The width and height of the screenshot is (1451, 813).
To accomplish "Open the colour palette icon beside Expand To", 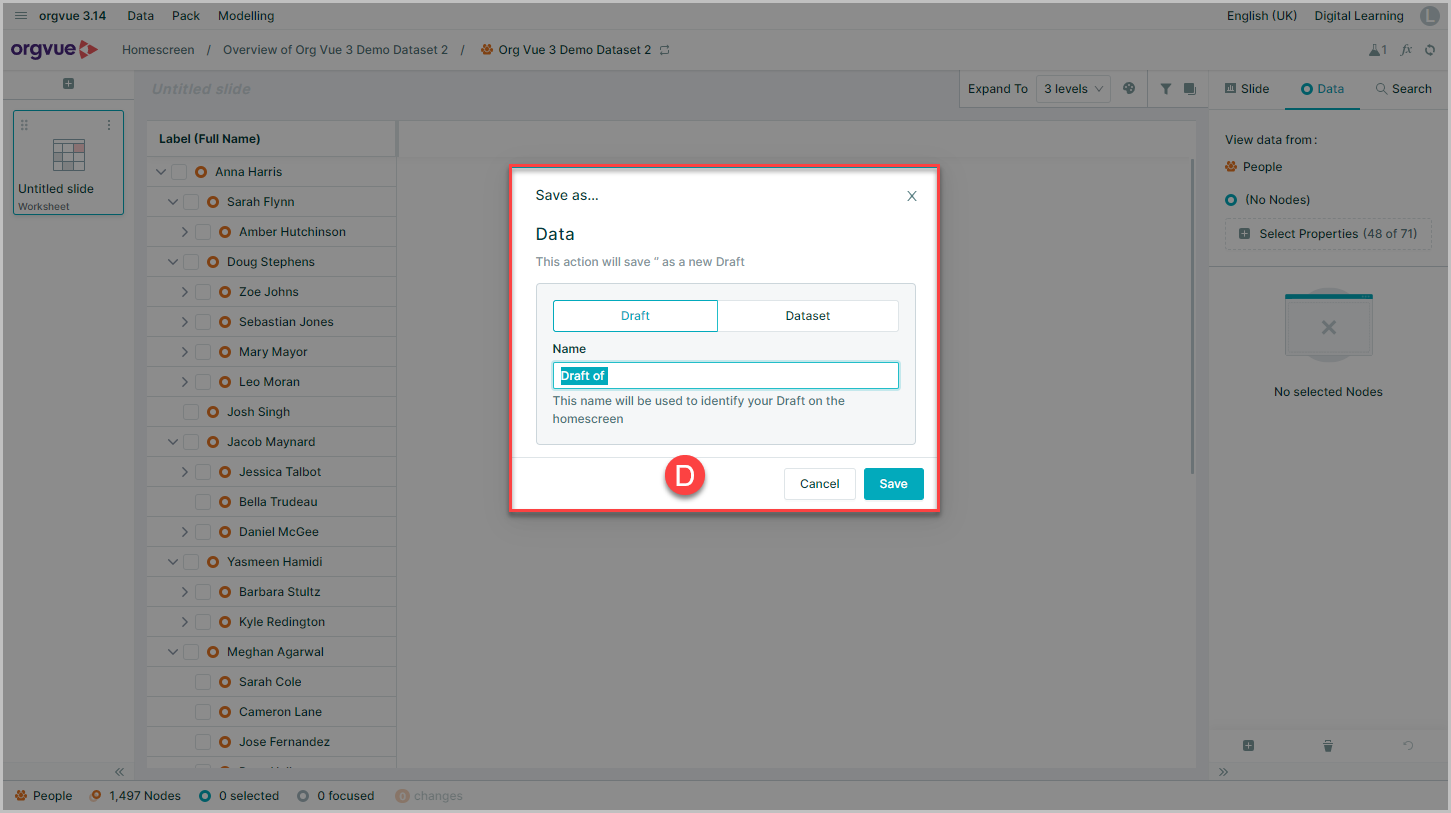I will 1129,88.
